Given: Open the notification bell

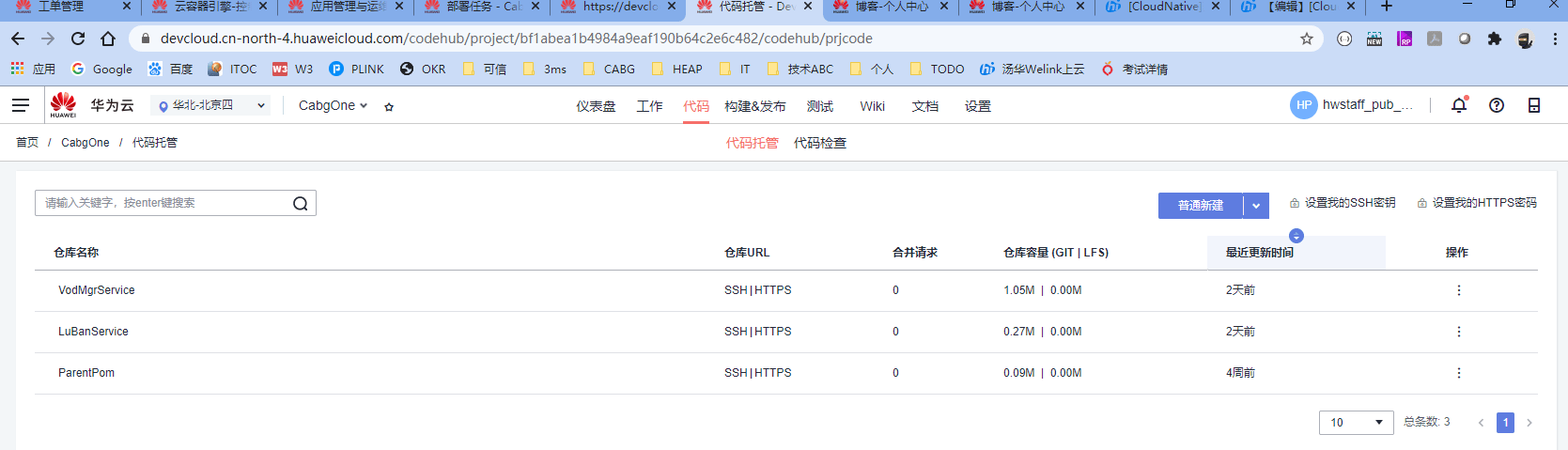Looking at the screenshot, I should tap(1459, 105).
